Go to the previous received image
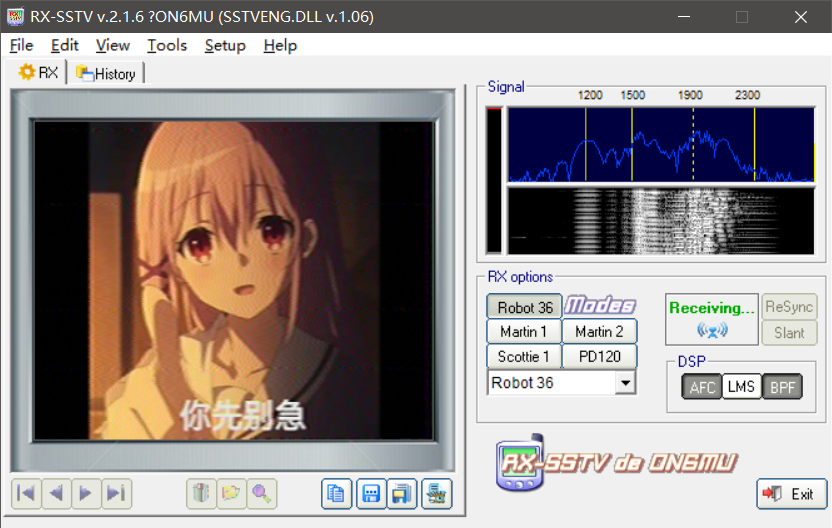 point(56,494)
